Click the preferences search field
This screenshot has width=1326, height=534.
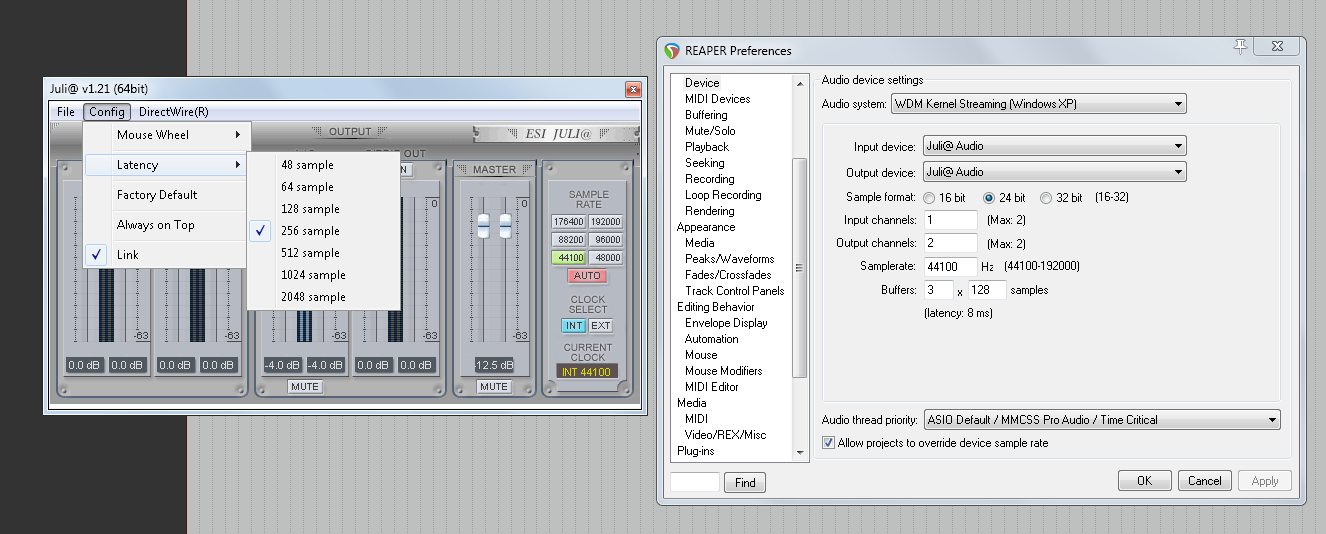695,482
